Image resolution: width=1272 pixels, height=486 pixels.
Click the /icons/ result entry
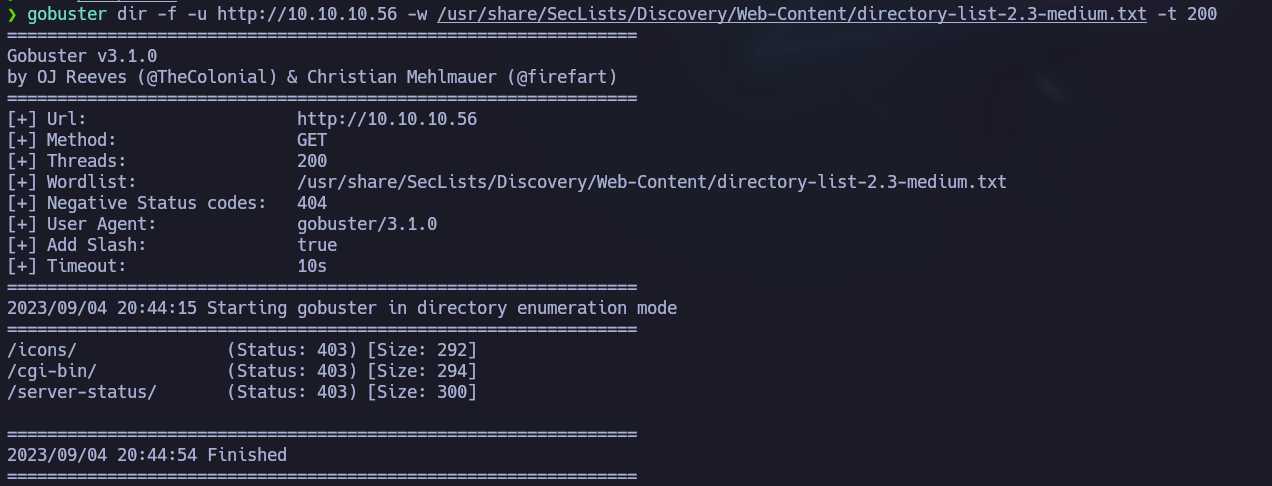click(242, 350)
